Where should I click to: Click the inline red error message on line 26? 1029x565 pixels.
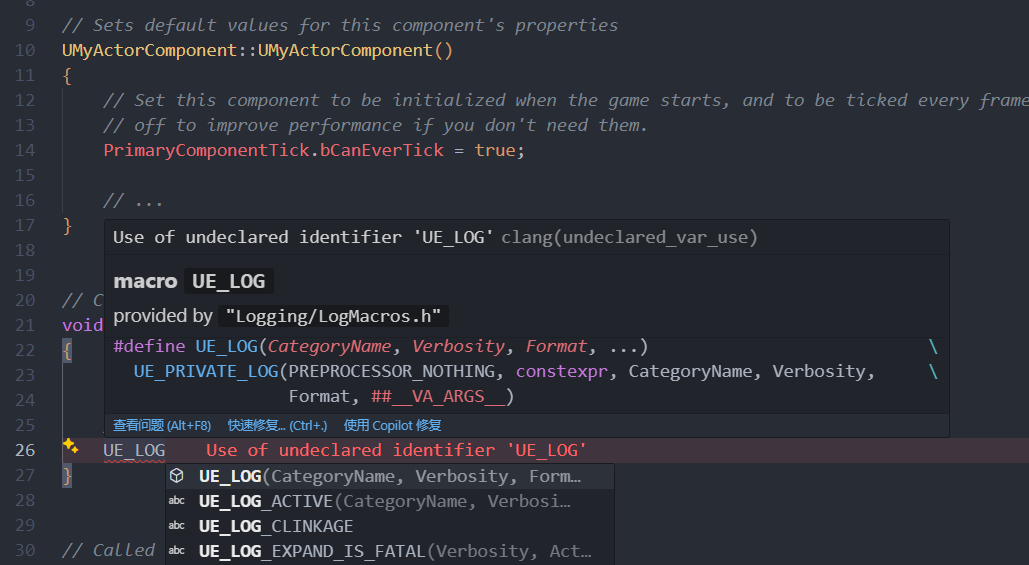(396, 451)
